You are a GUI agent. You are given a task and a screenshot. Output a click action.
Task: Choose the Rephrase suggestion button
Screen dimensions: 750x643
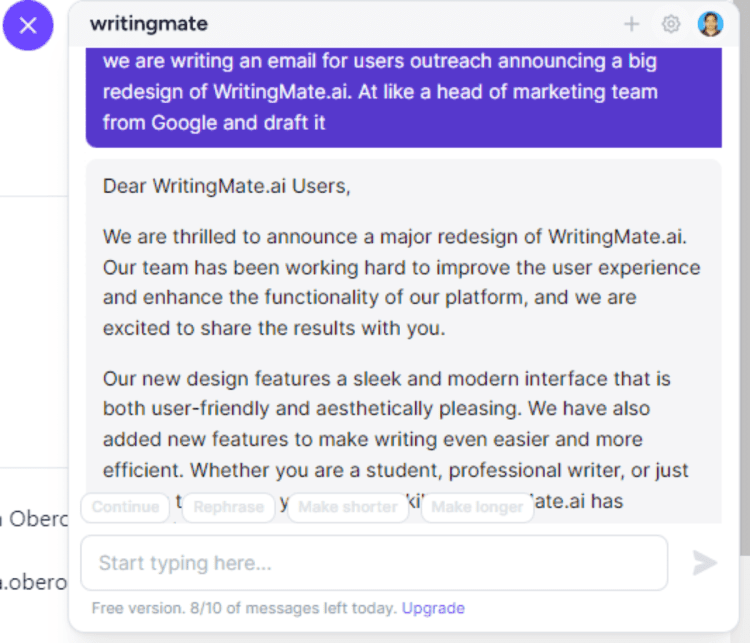point(228,507)
